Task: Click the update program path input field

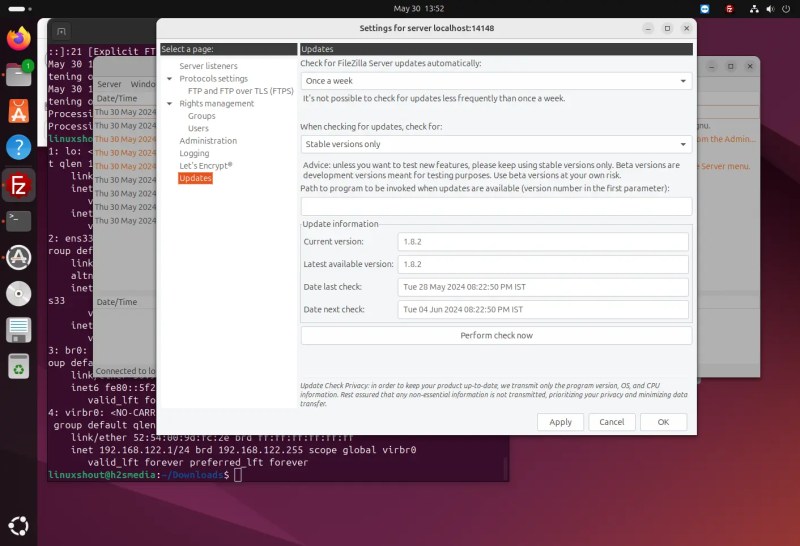Action: click(496, 207)
